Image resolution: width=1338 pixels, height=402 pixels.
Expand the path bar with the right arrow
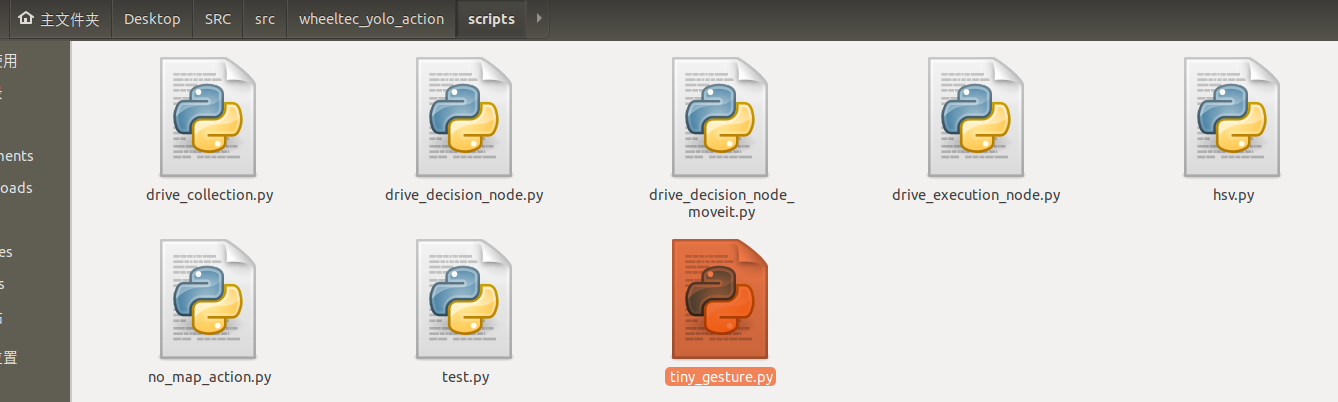click(540, 19)
